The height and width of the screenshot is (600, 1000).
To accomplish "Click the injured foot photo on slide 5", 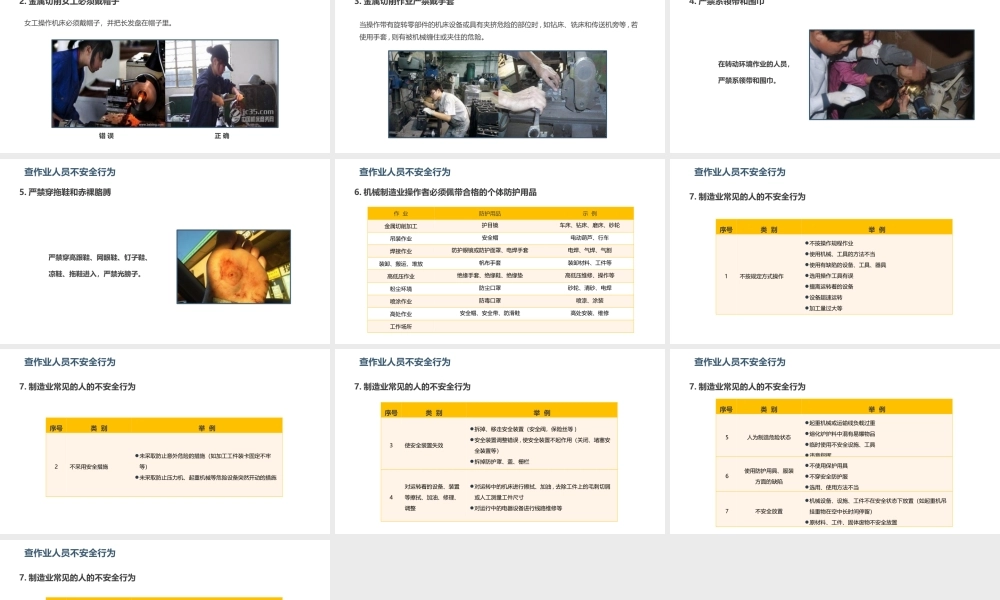I will [x=233, y=267].
